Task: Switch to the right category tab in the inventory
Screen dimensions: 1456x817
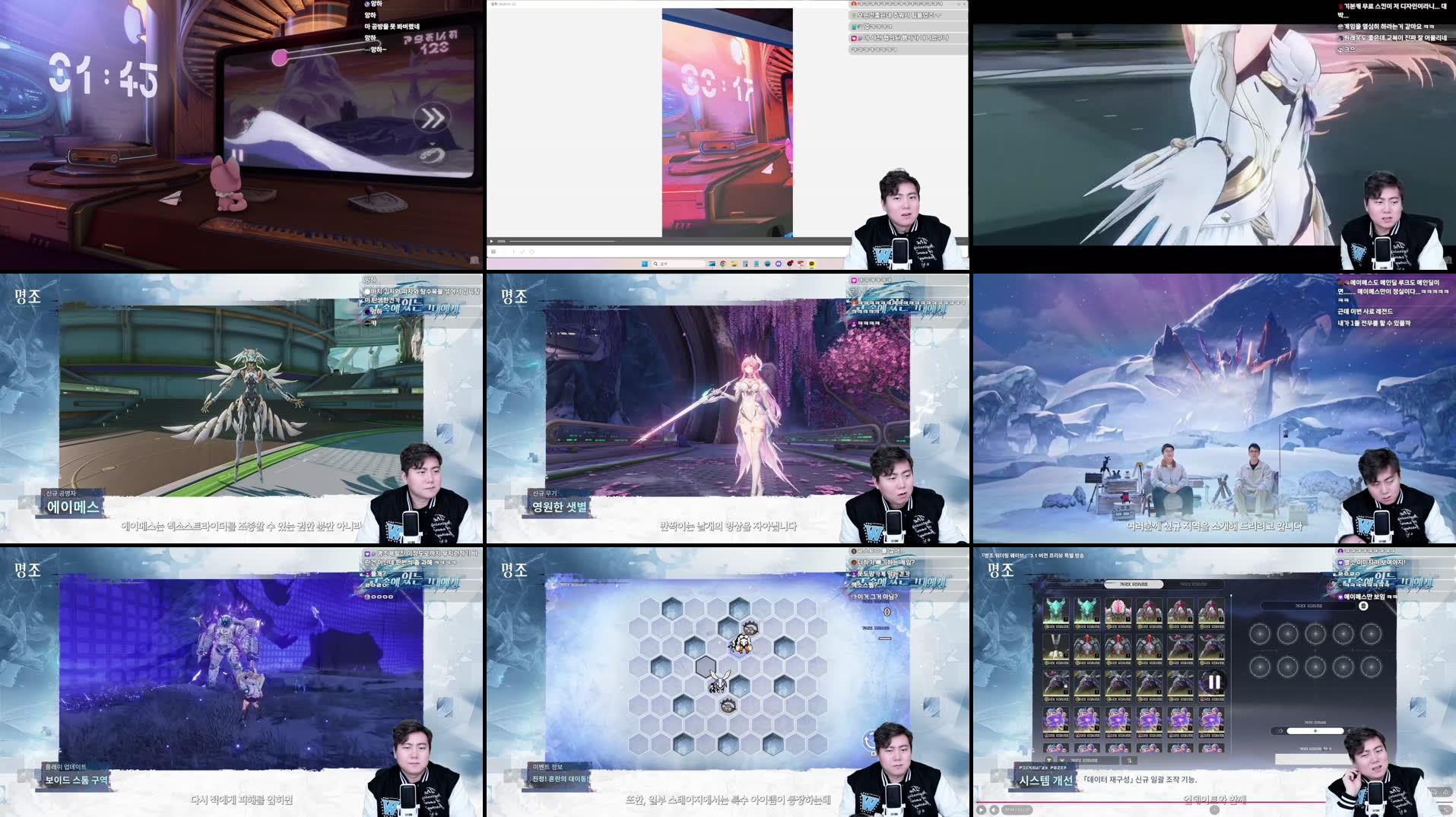Action: tap(1194, 584)
